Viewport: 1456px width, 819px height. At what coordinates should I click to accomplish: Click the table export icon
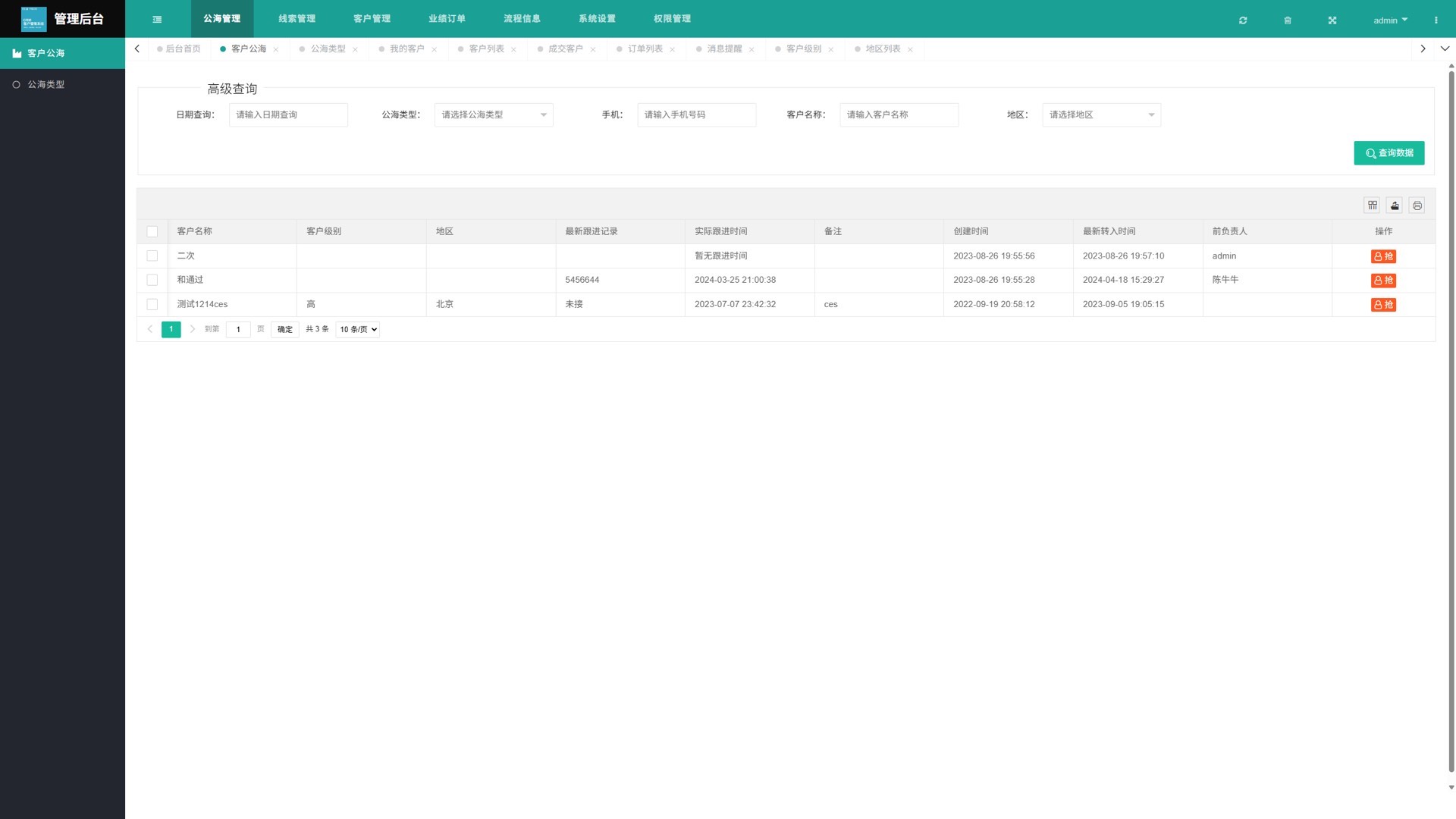coord(1395,206)
